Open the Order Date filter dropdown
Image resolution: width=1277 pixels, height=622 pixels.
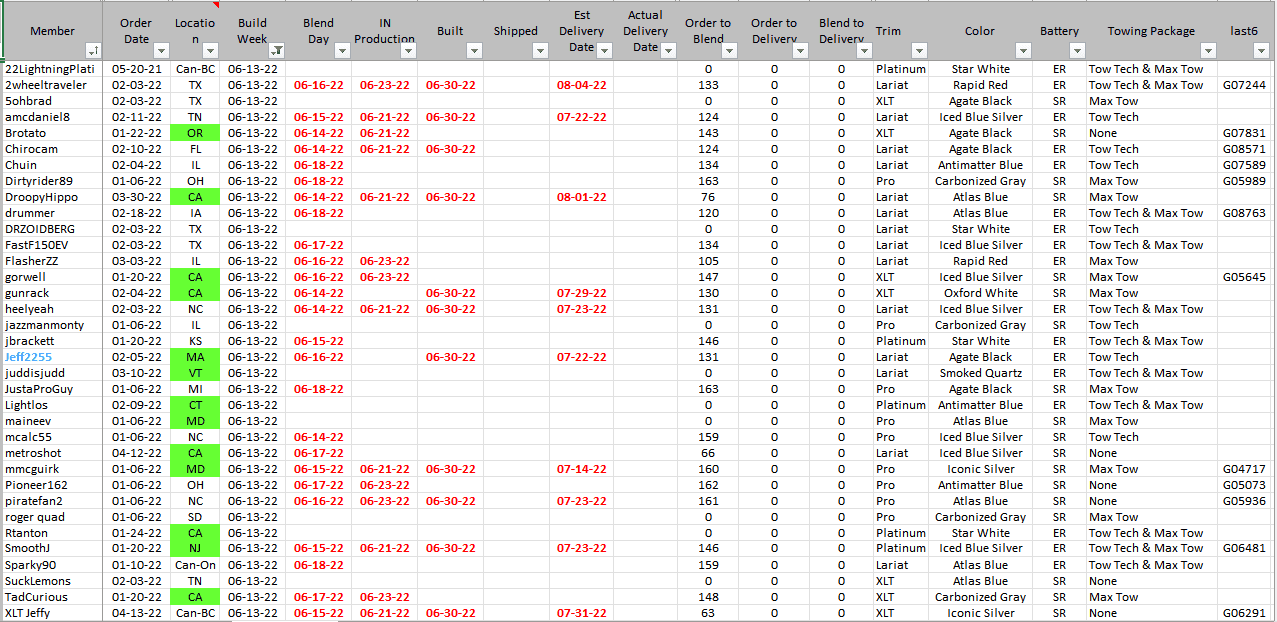pos(159,51)
